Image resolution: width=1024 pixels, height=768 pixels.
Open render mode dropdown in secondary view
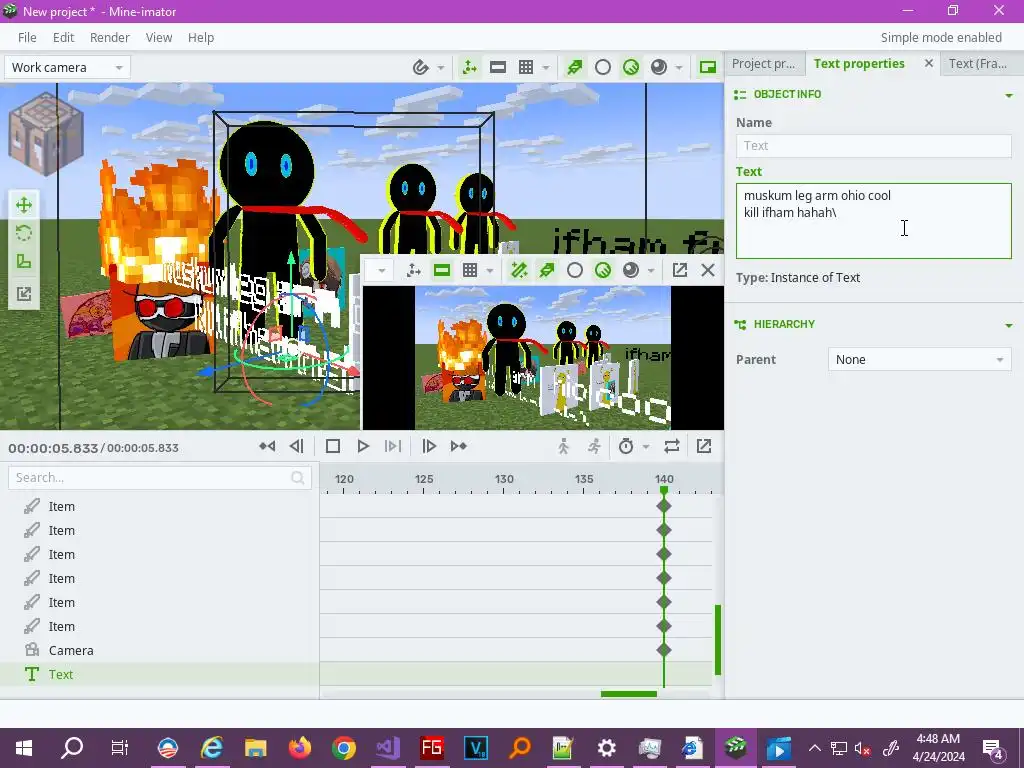point(650,270)
